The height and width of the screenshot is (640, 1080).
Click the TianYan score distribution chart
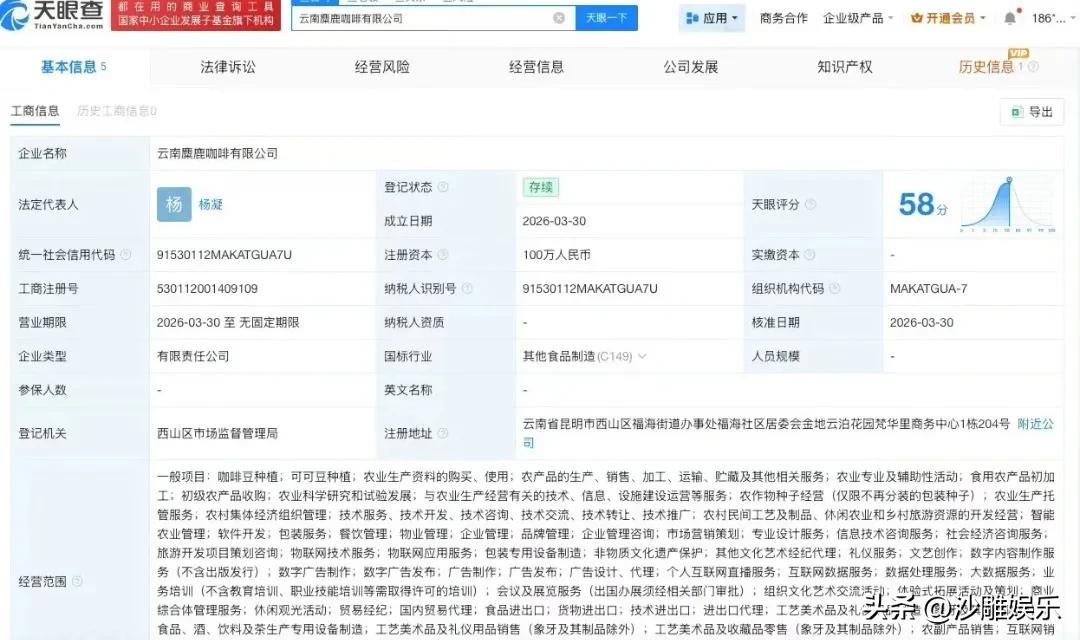point(1008,205)
